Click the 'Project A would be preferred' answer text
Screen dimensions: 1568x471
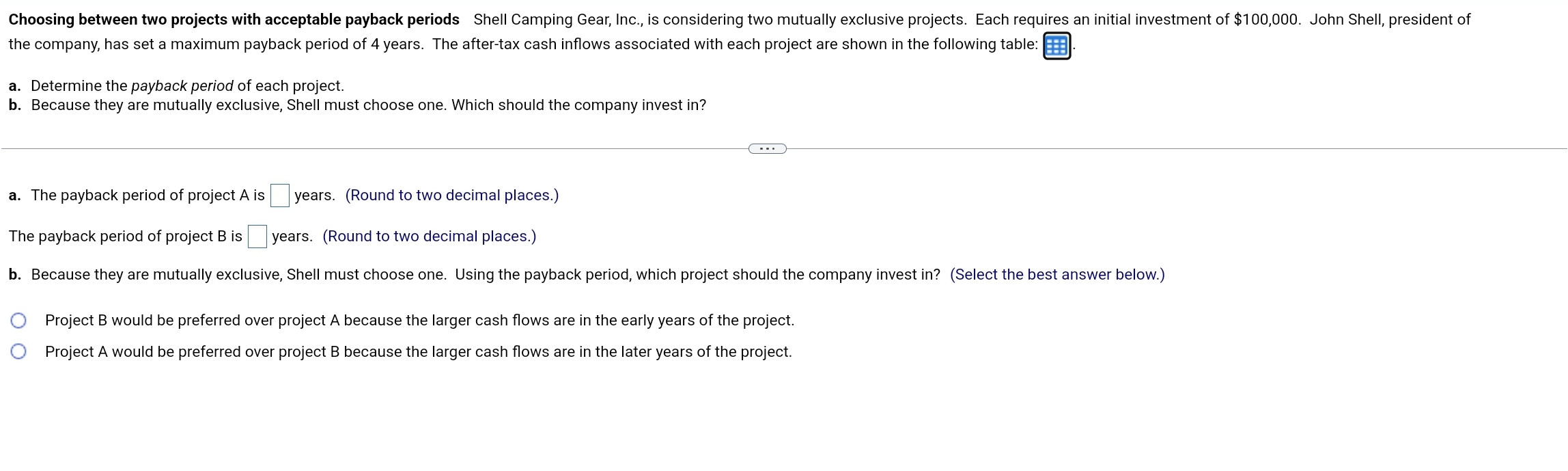(418, 352)
